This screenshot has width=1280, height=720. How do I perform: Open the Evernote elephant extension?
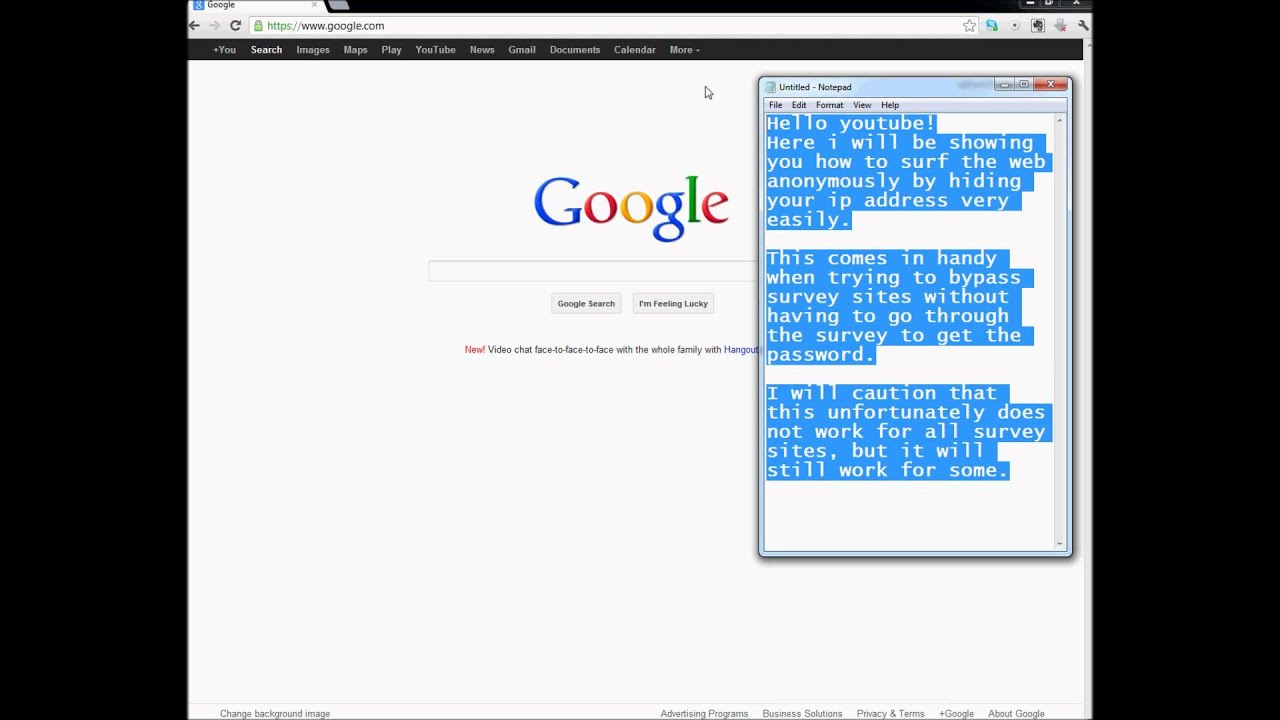point(1038,26)
